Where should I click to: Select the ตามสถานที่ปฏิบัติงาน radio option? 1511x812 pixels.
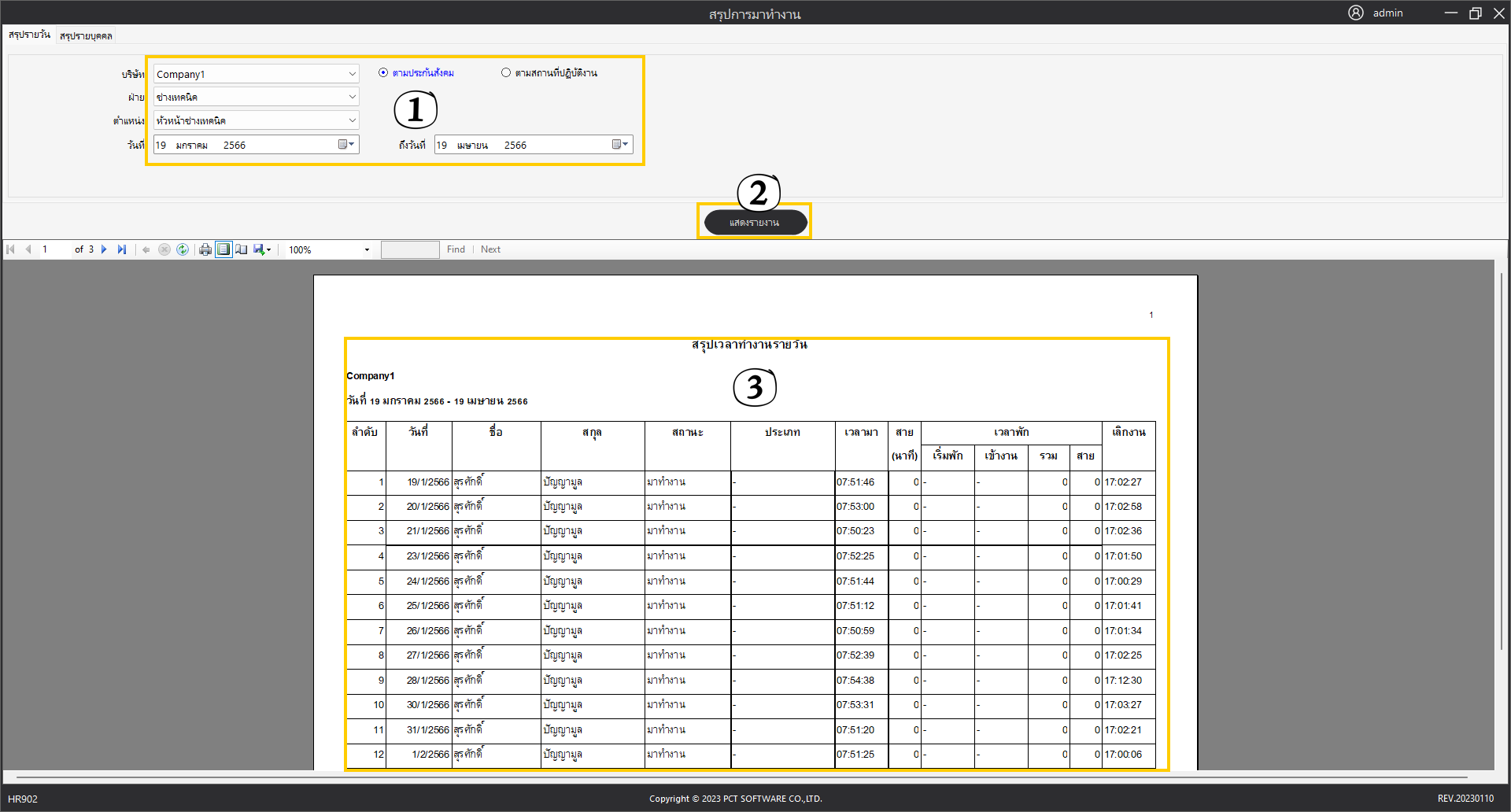[506, 72]
